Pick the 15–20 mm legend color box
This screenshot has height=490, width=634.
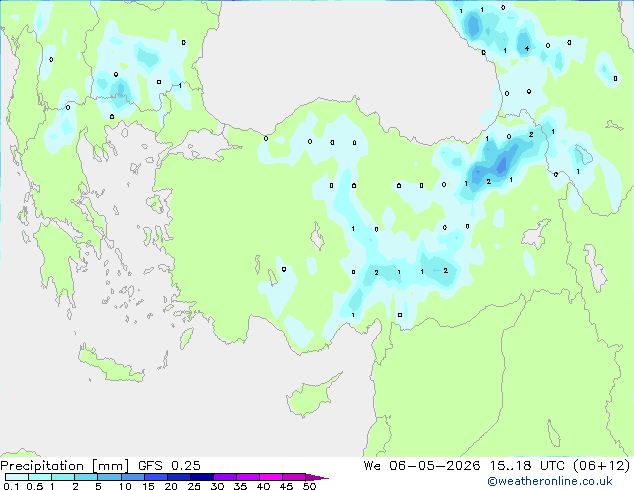click(155, 477)
